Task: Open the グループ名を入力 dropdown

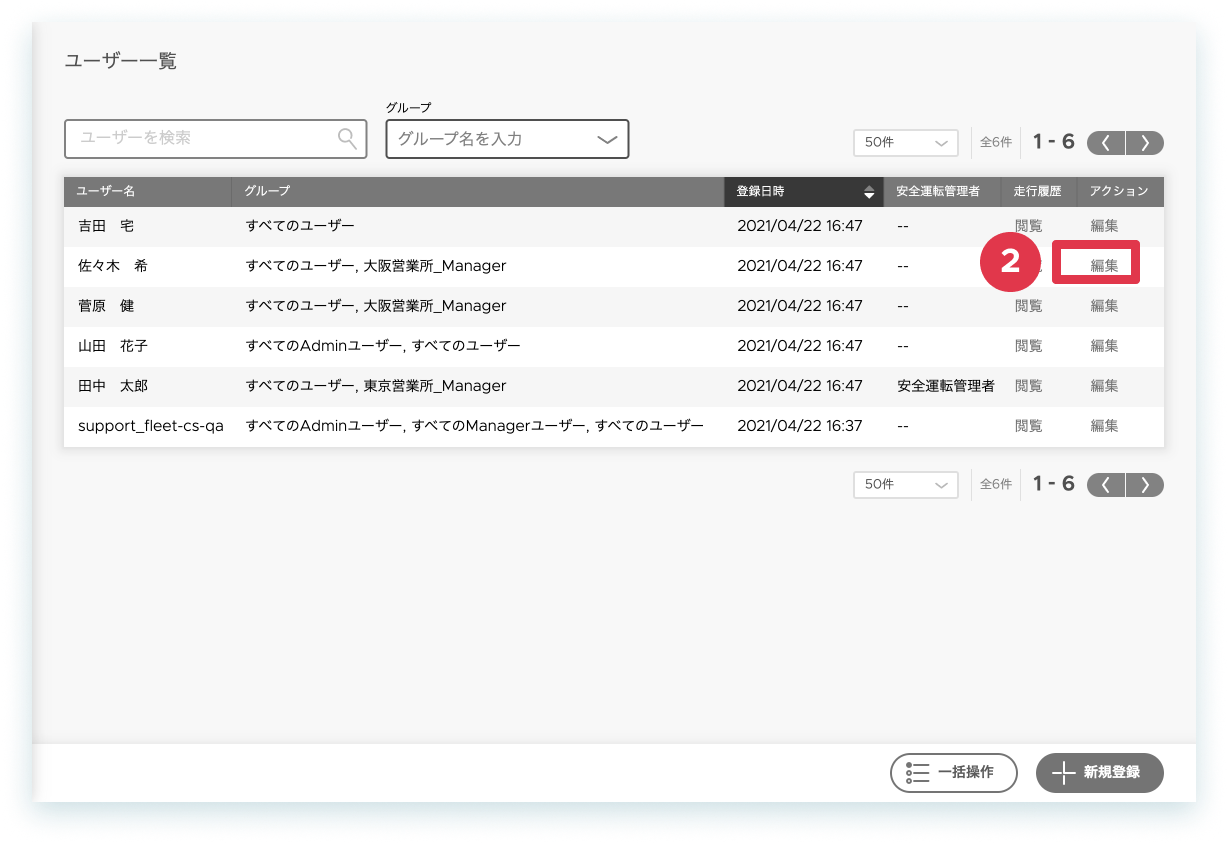Action: [507, 139]
